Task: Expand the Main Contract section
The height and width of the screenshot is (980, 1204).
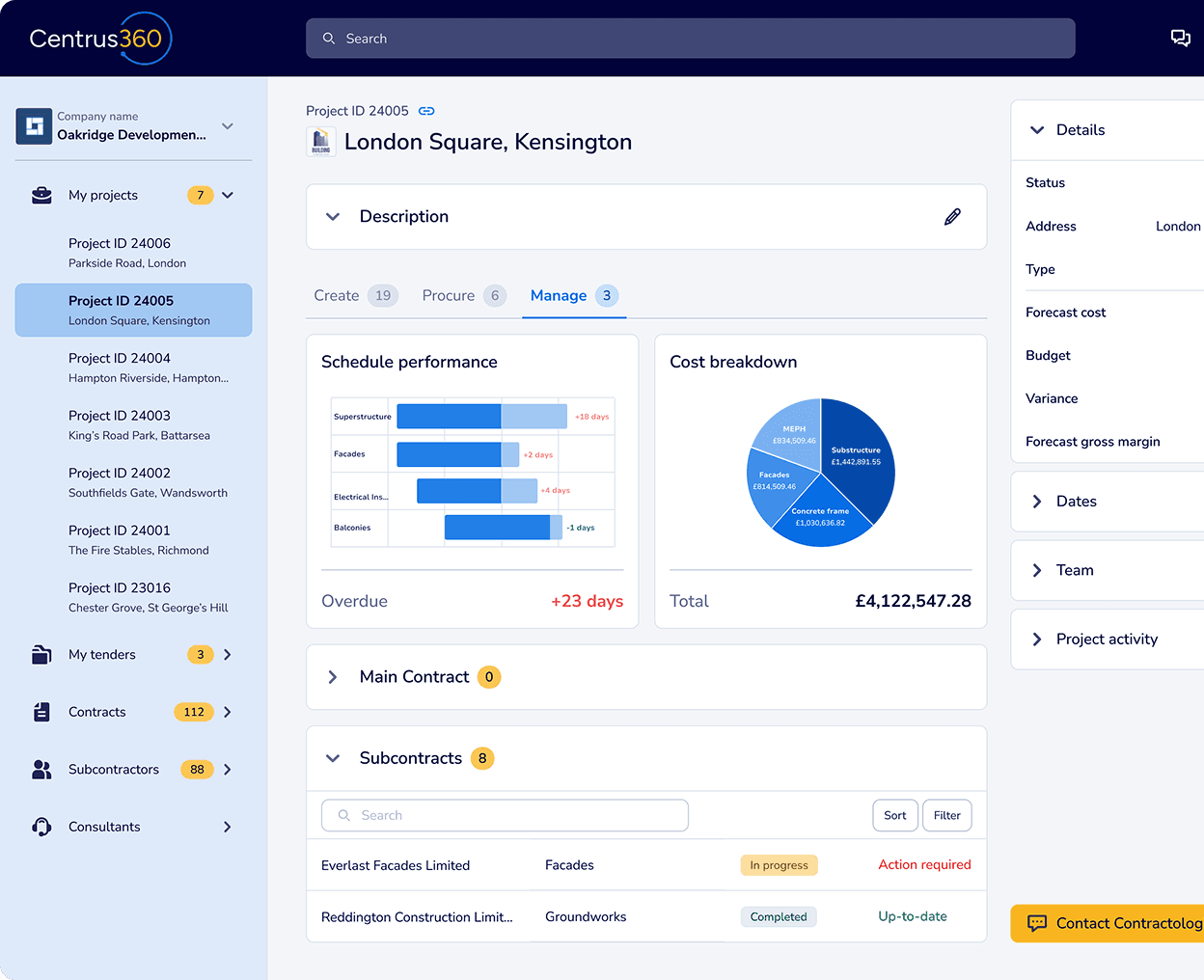Action: (333, 677)
